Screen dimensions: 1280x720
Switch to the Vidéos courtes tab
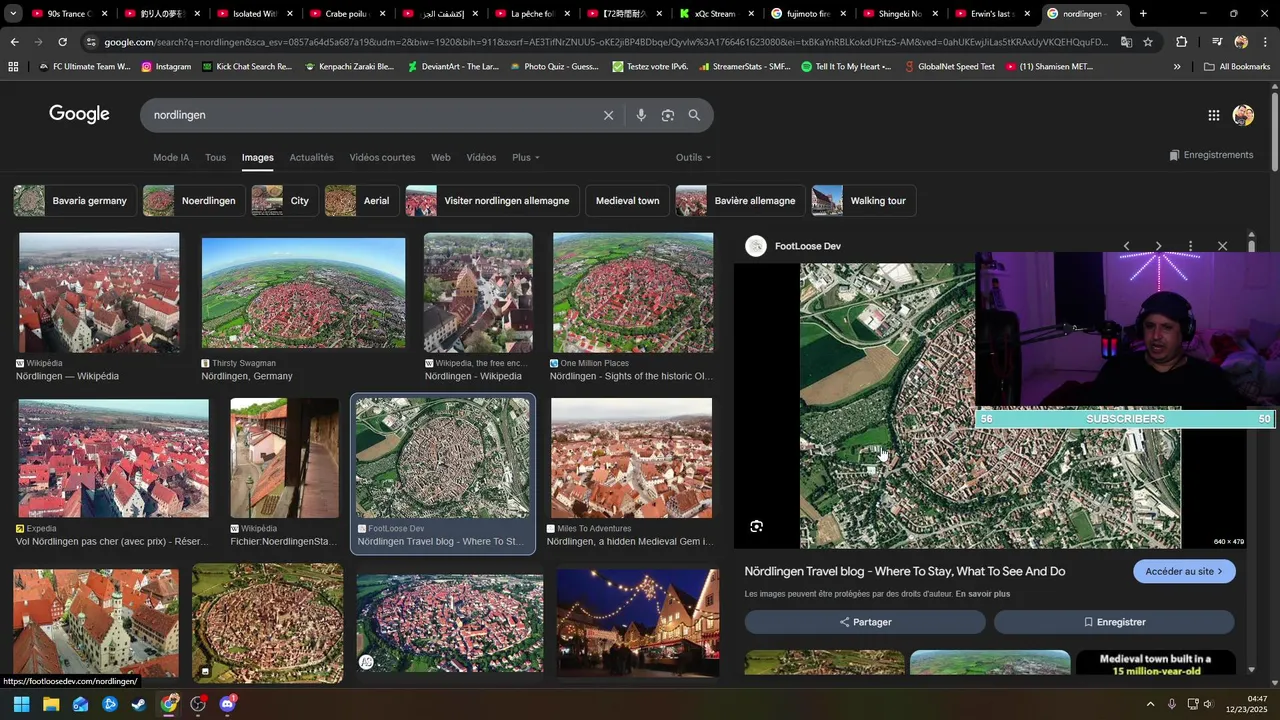pyautogui.click(x=382, y=157)
